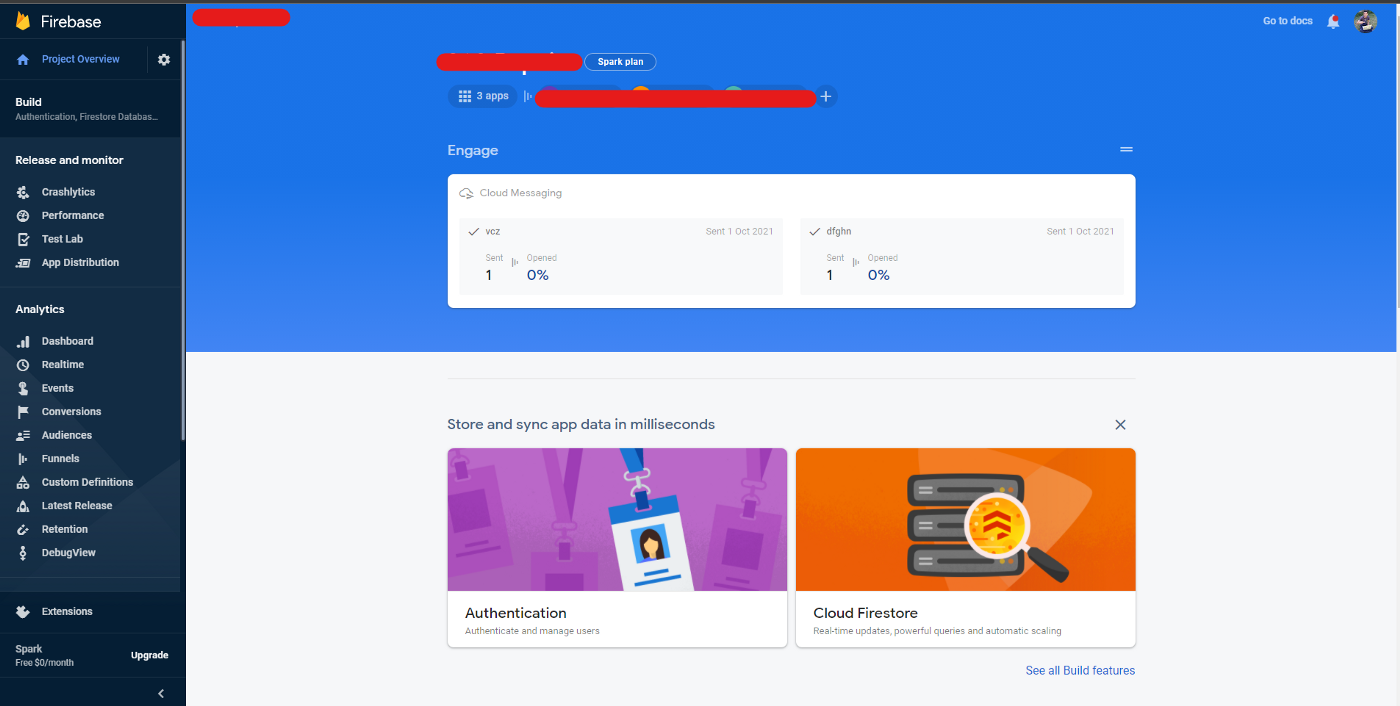Open the Extensions icon in sidebar
This screenshot has width=1400, height=706.
click(x=23, y=612)
